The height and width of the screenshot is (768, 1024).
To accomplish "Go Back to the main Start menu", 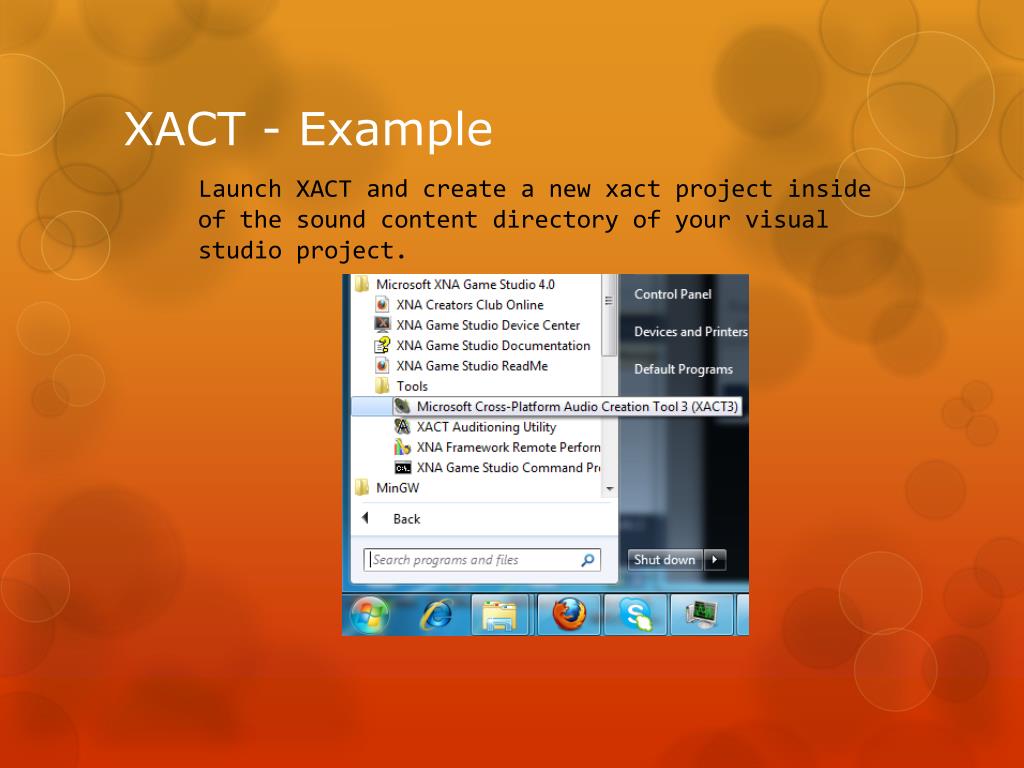I will (x=406, y=519).
